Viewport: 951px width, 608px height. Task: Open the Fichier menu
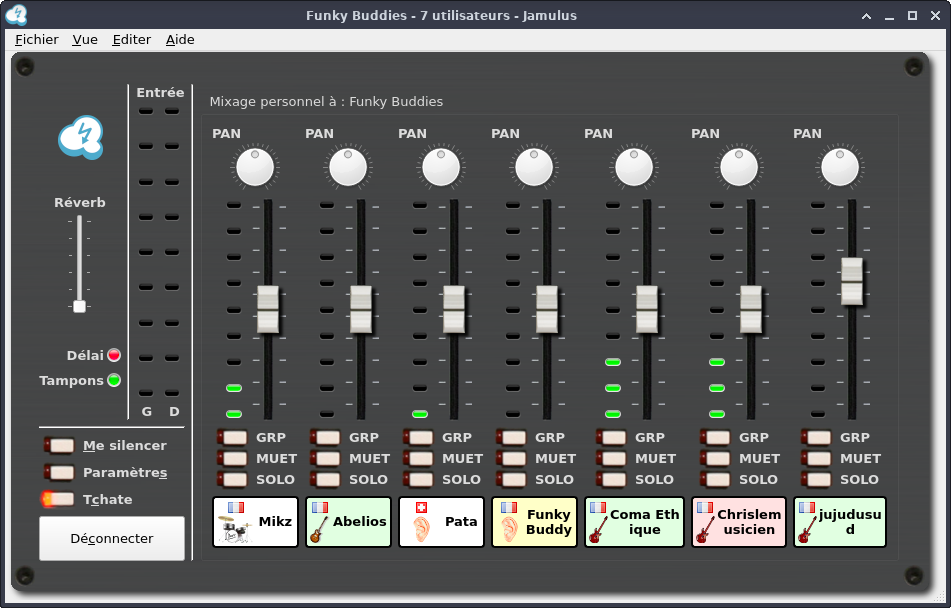tap(36, 39)
